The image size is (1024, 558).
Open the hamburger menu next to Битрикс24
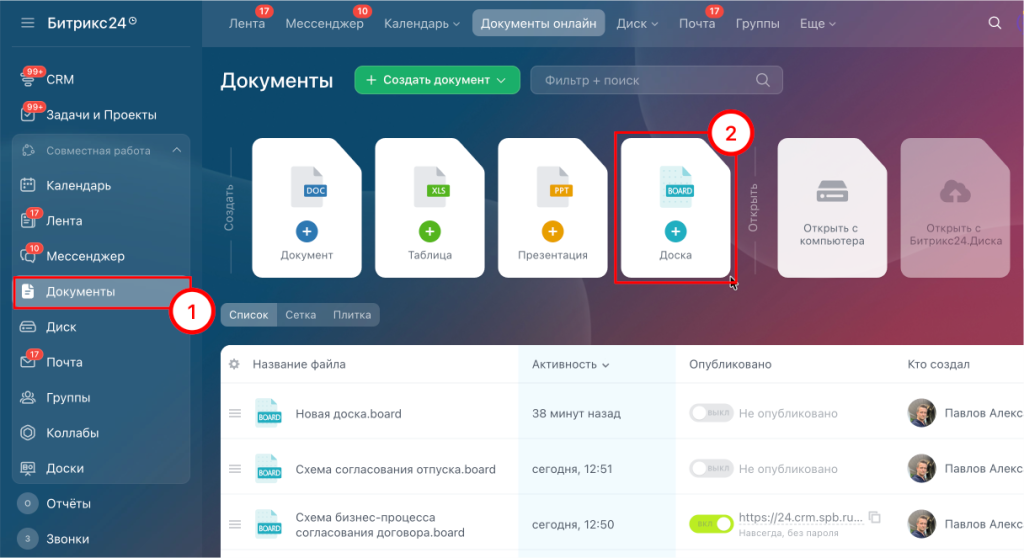(x=27, y=23)
